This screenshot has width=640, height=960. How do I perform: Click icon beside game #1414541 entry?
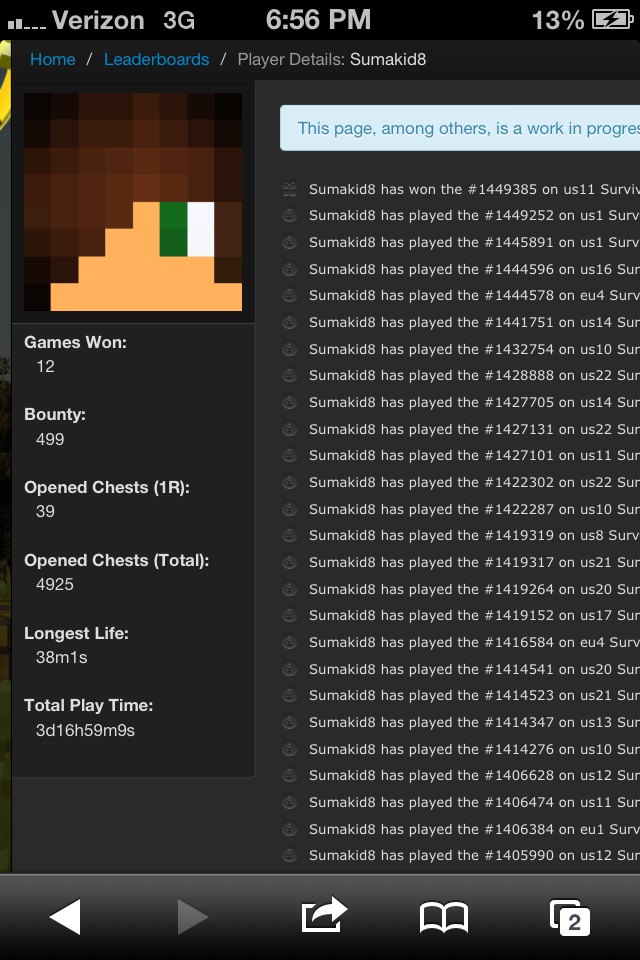pos(290,669)
